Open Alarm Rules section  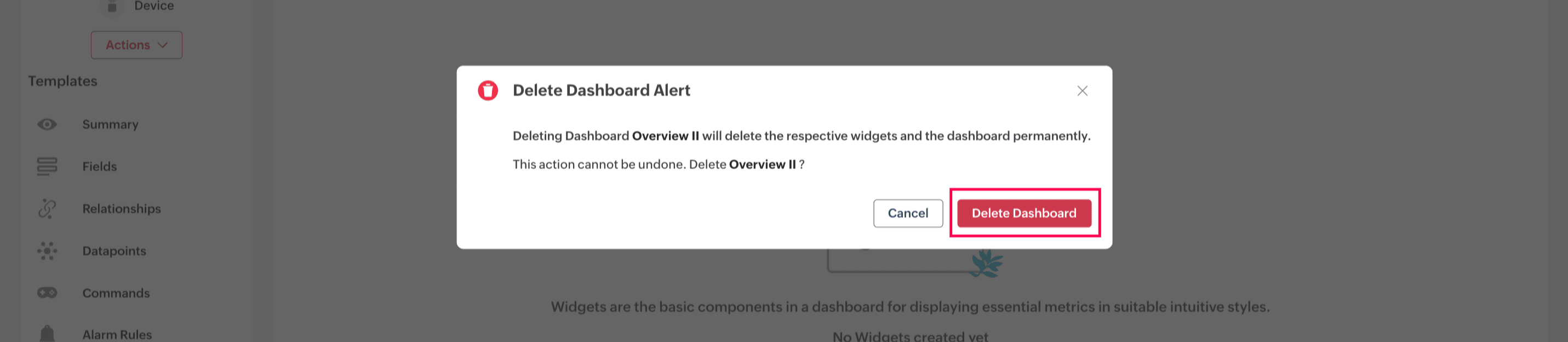click(x=117, y=334)
